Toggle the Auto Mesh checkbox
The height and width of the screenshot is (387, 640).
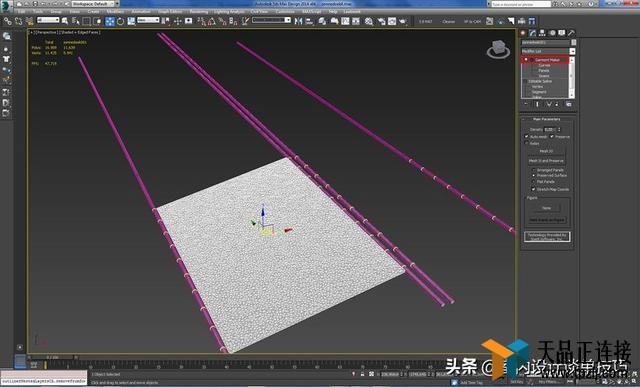pyautogui.click(x=527, y=136)
